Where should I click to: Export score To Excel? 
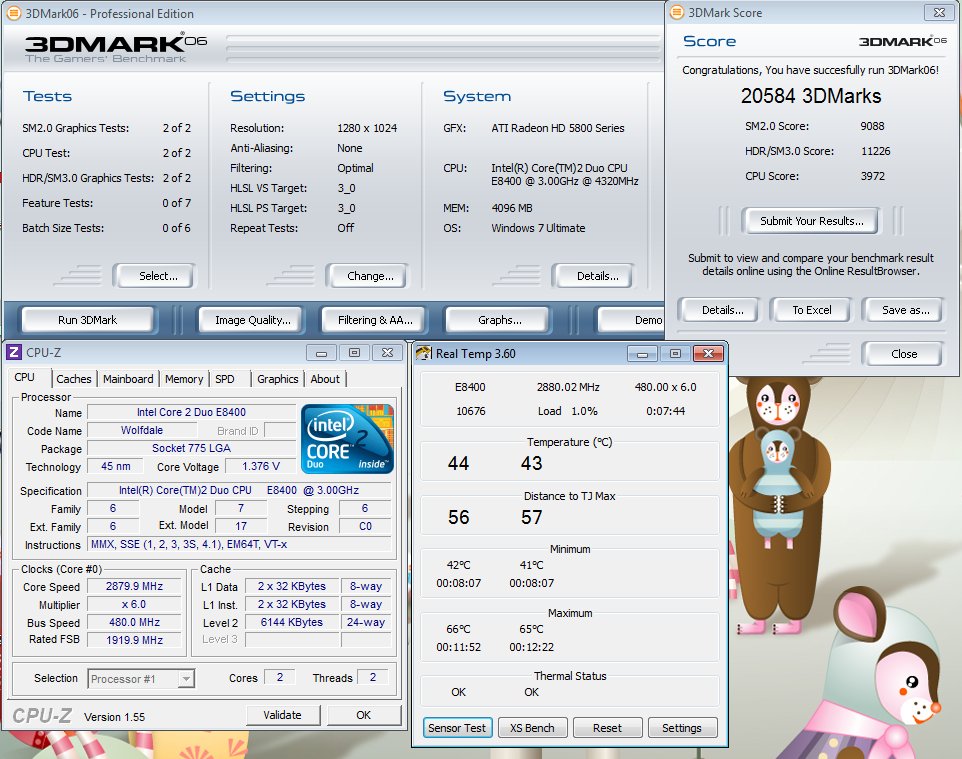[x=811, y=310]
